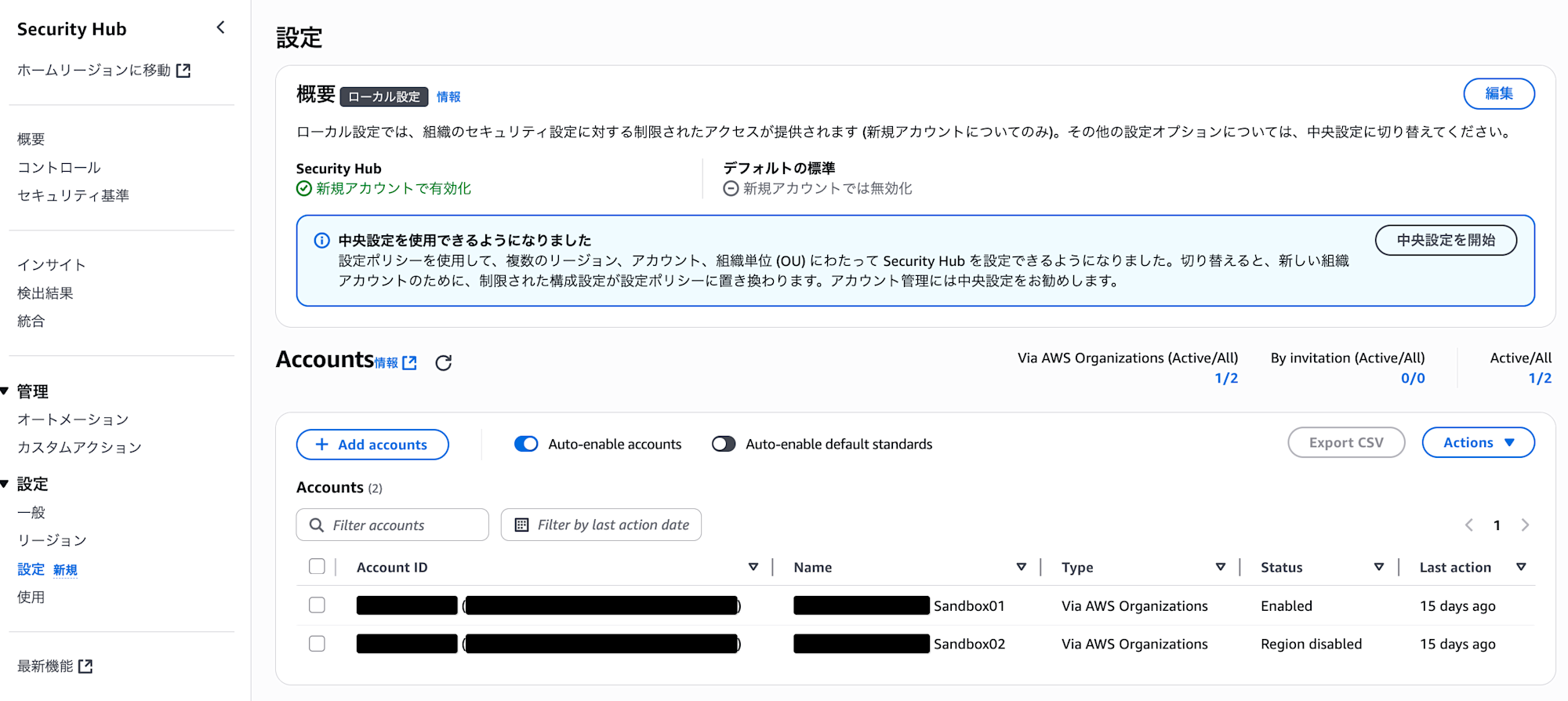Collapse the 設定 section in sidebar
The image size is (1568, 701).
5,484
